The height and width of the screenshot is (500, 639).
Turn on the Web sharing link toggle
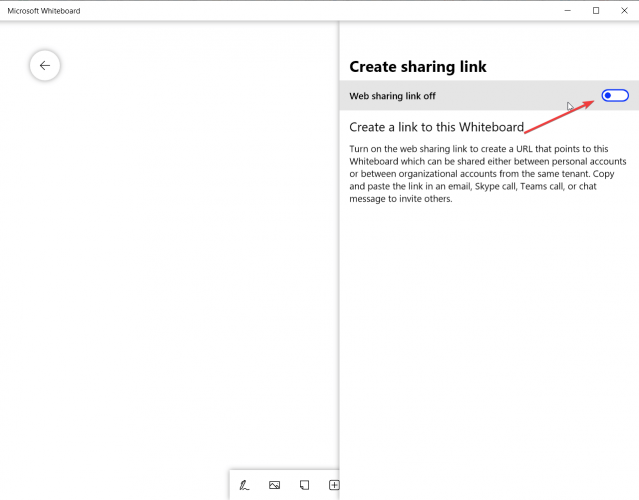point(615,95)
